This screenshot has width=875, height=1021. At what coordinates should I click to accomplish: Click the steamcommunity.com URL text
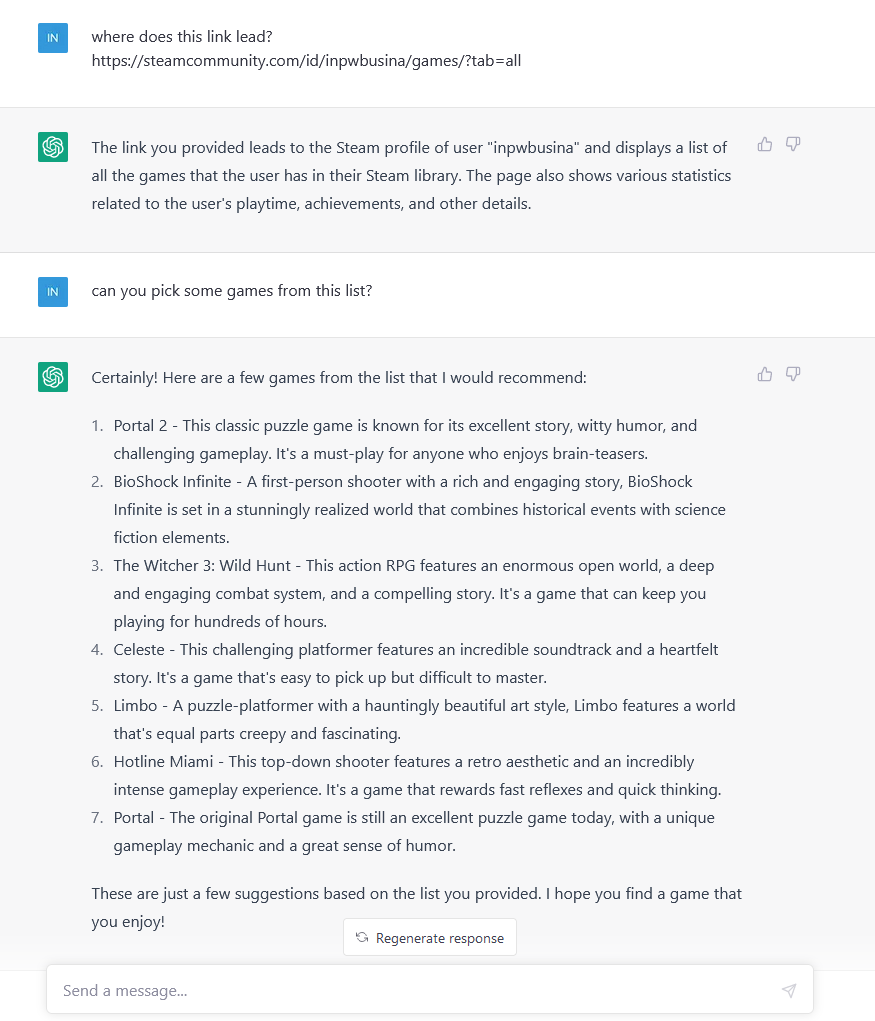(x=306, y=61)
